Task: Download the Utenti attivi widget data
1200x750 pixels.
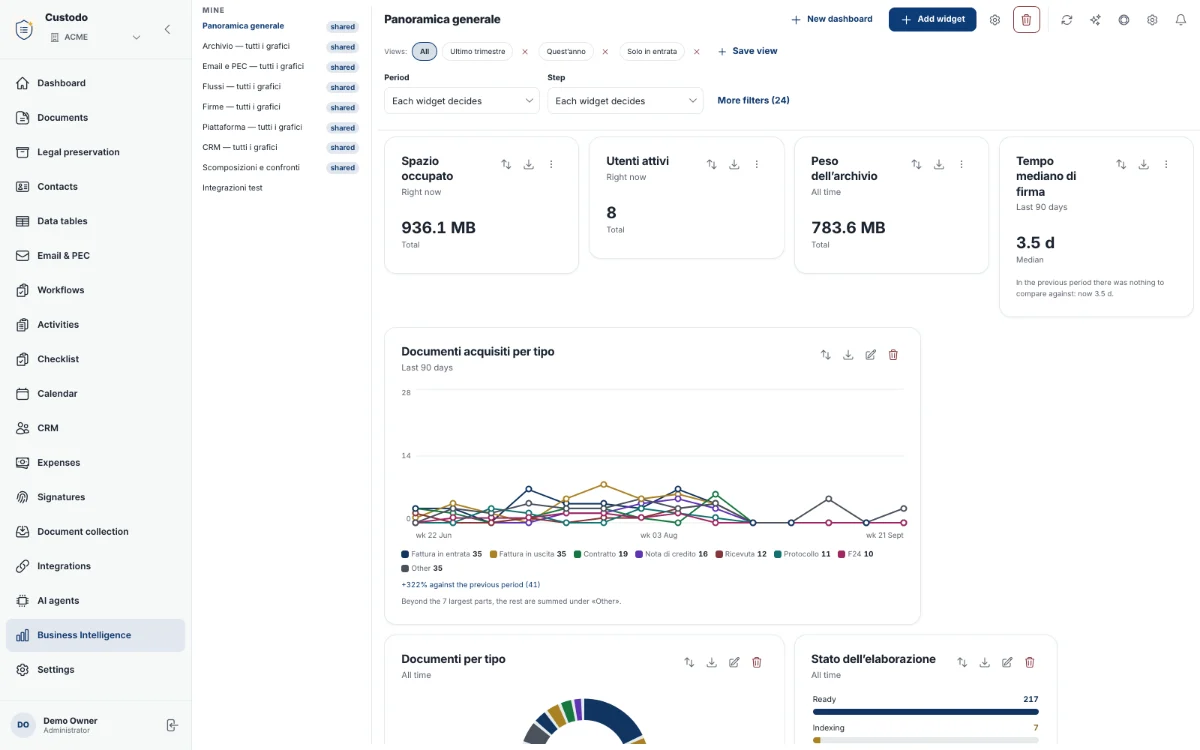Action: 734,164
